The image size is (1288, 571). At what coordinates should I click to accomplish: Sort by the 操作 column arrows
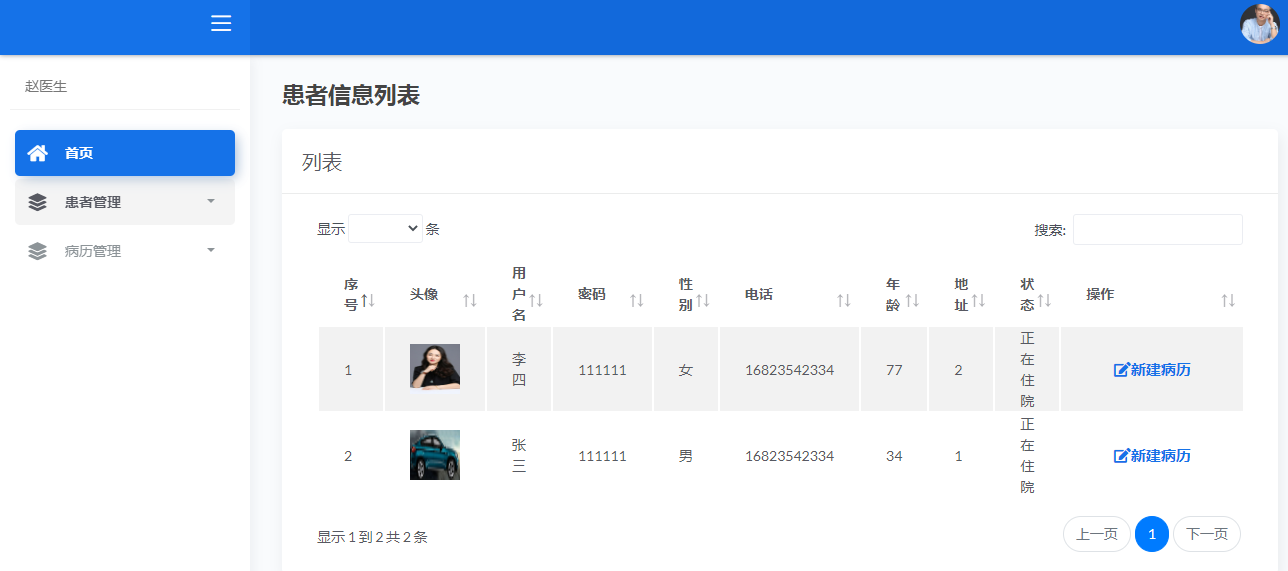pos(1228,301)
